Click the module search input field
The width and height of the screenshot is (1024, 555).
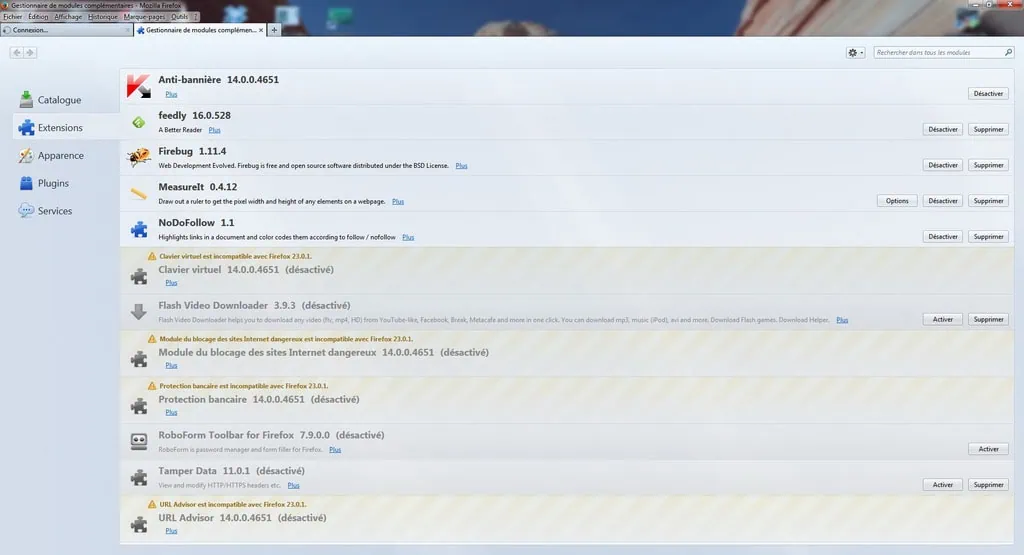pyautogui.click(x=935, y=52)
